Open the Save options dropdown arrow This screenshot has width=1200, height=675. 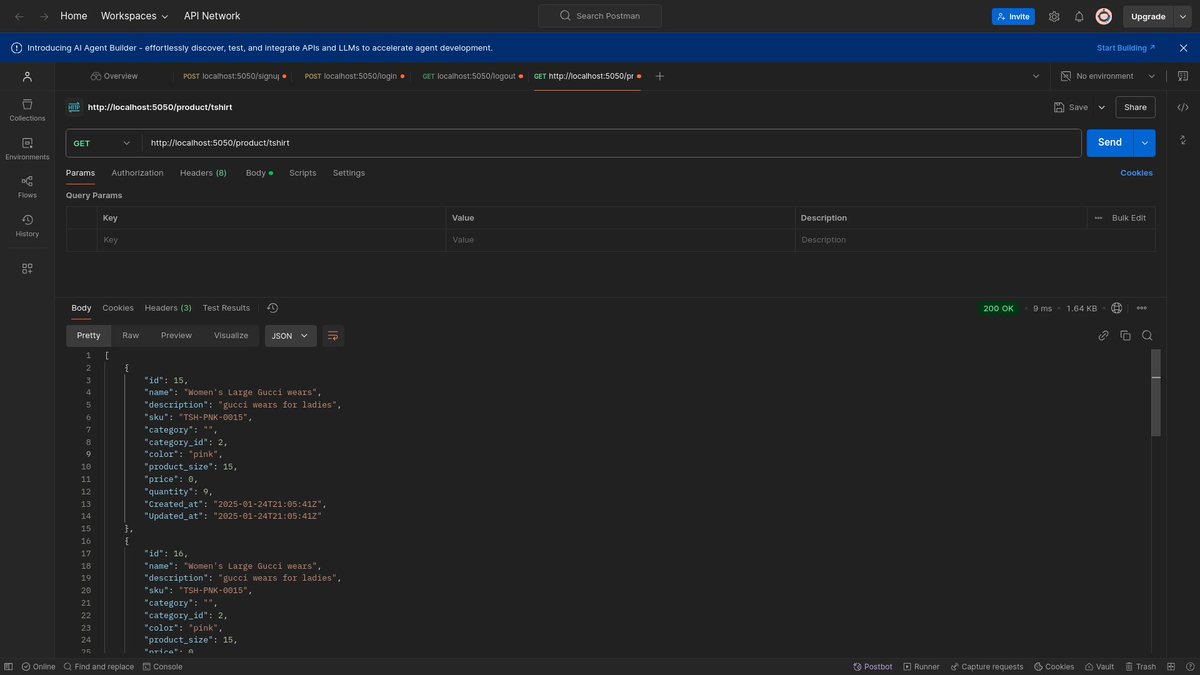point(1102,107)
